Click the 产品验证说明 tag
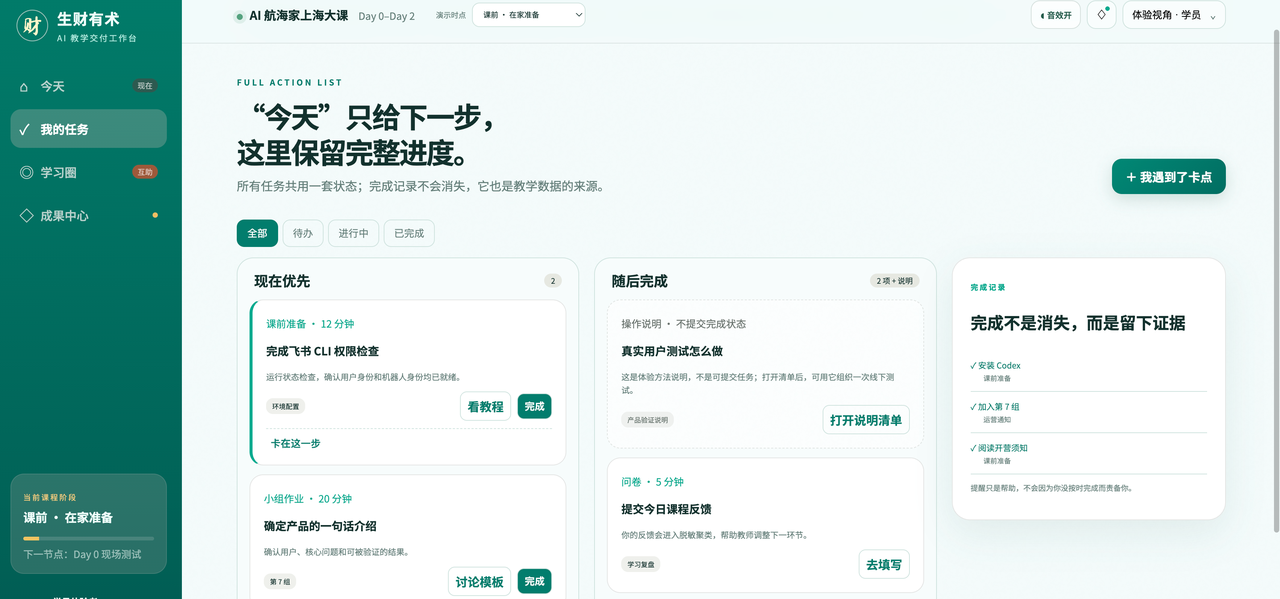 (x=647, y=419)
